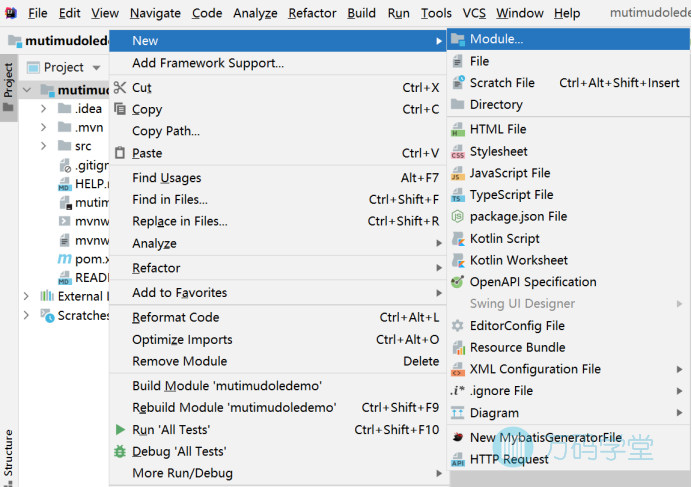Click the HTTP Request API icon
This screenshot has height=487, width=692.
tap(458, 459)
